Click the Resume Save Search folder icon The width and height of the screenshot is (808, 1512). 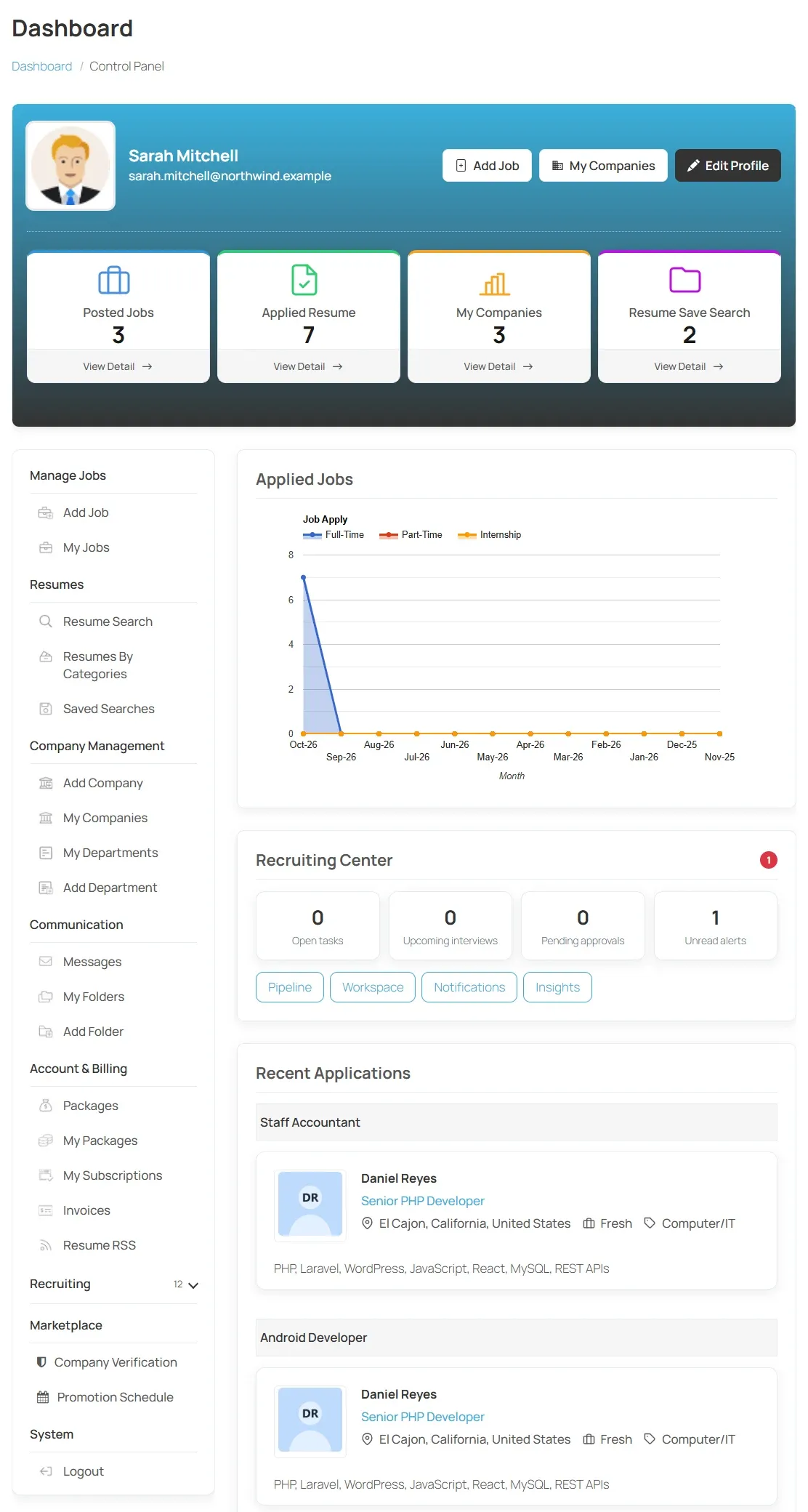pyautogui.click(x=684, y=280)
